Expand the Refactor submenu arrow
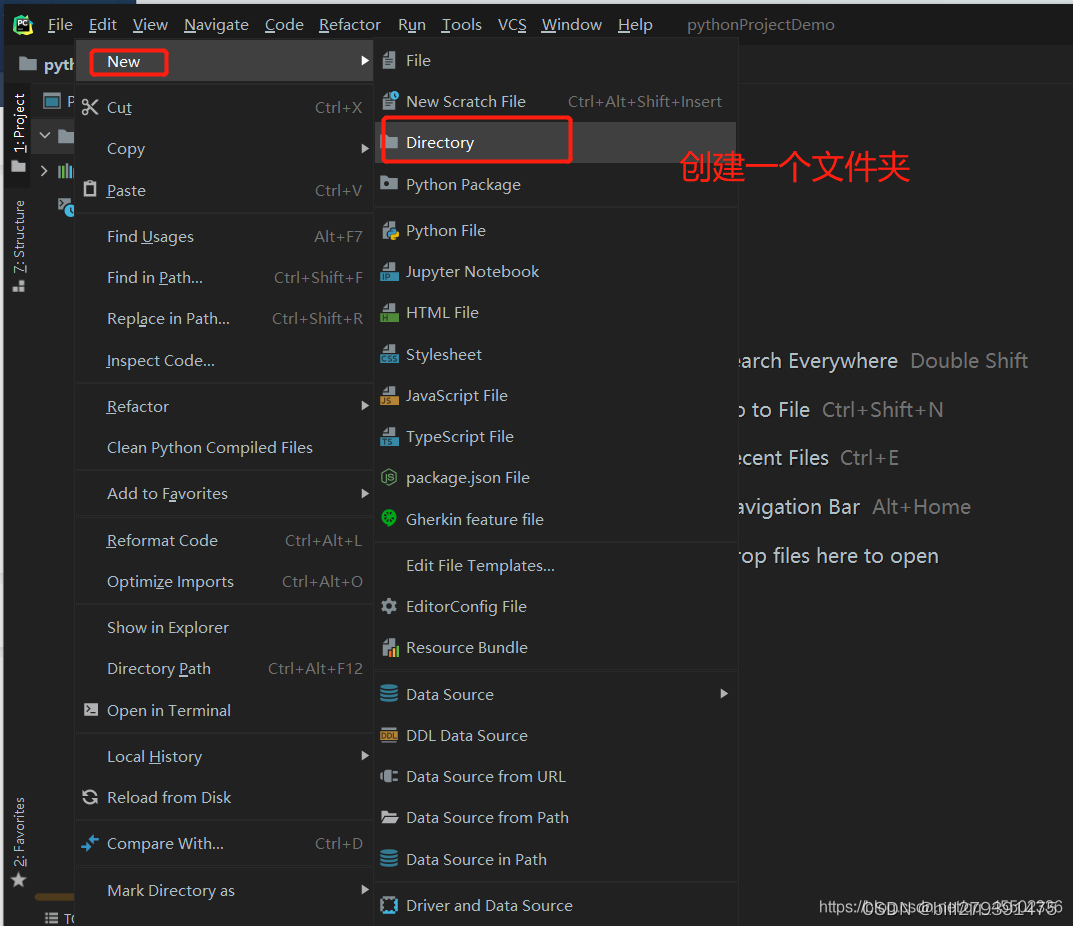Screen dimensions: 1073x926 click(365, 406)
